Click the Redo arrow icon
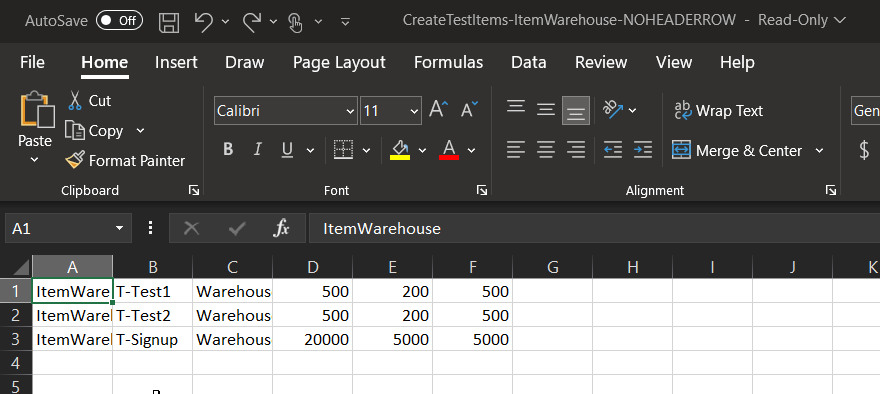The image size is (880, 394). click(x=253, y=21)
